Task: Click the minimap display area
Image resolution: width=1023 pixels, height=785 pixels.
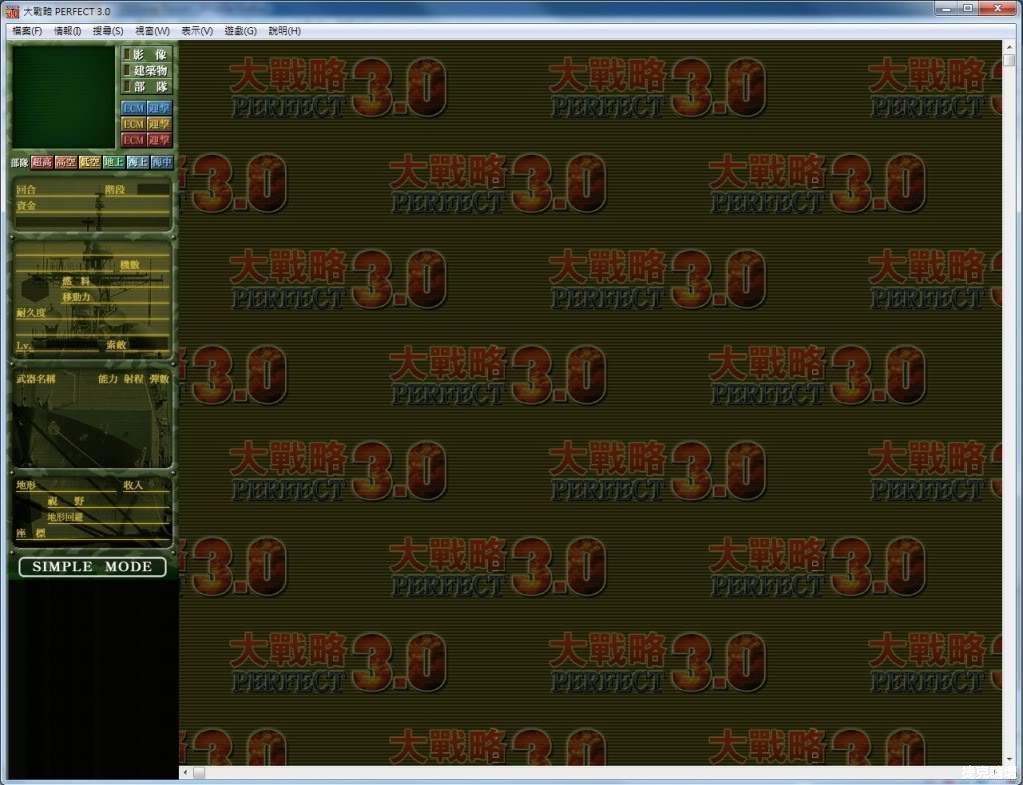Action: click(64, 97)
